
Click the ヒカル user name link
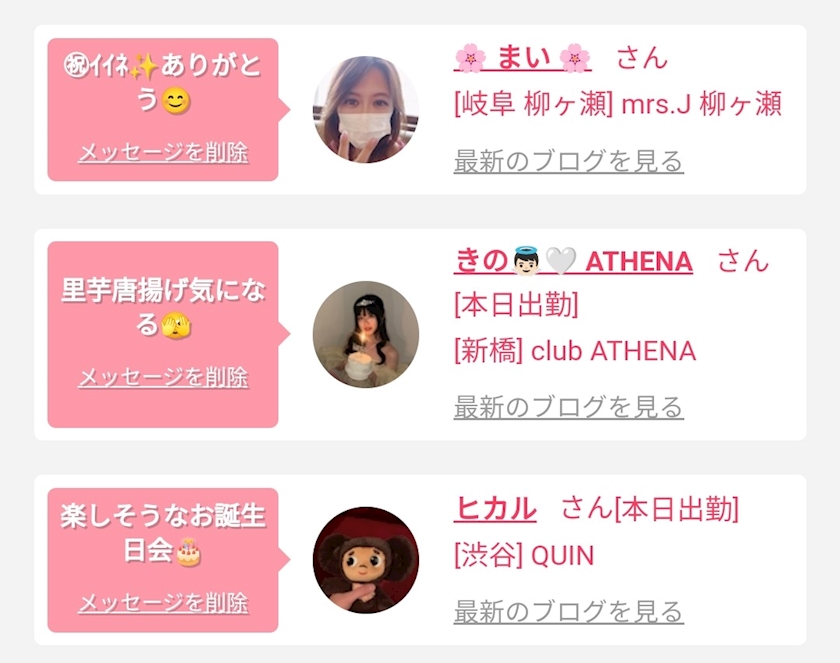pyautogui.click(x=495, y=509)
